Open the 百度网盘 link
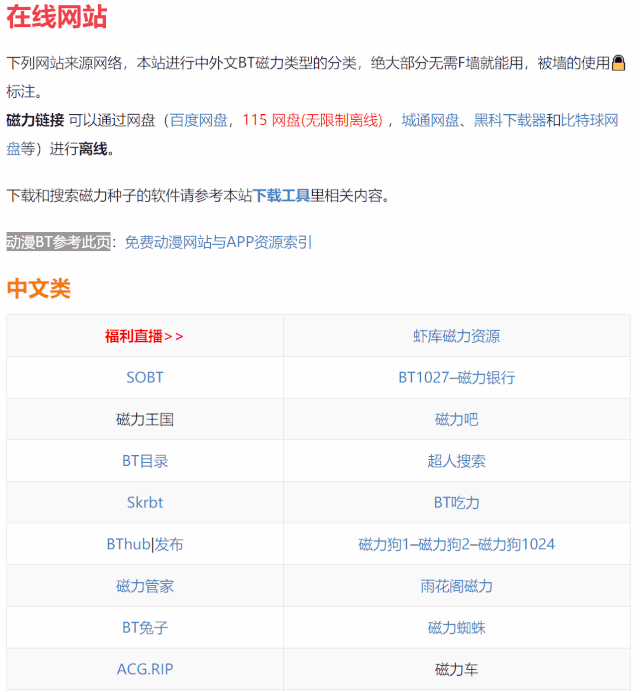 (198, 120)
